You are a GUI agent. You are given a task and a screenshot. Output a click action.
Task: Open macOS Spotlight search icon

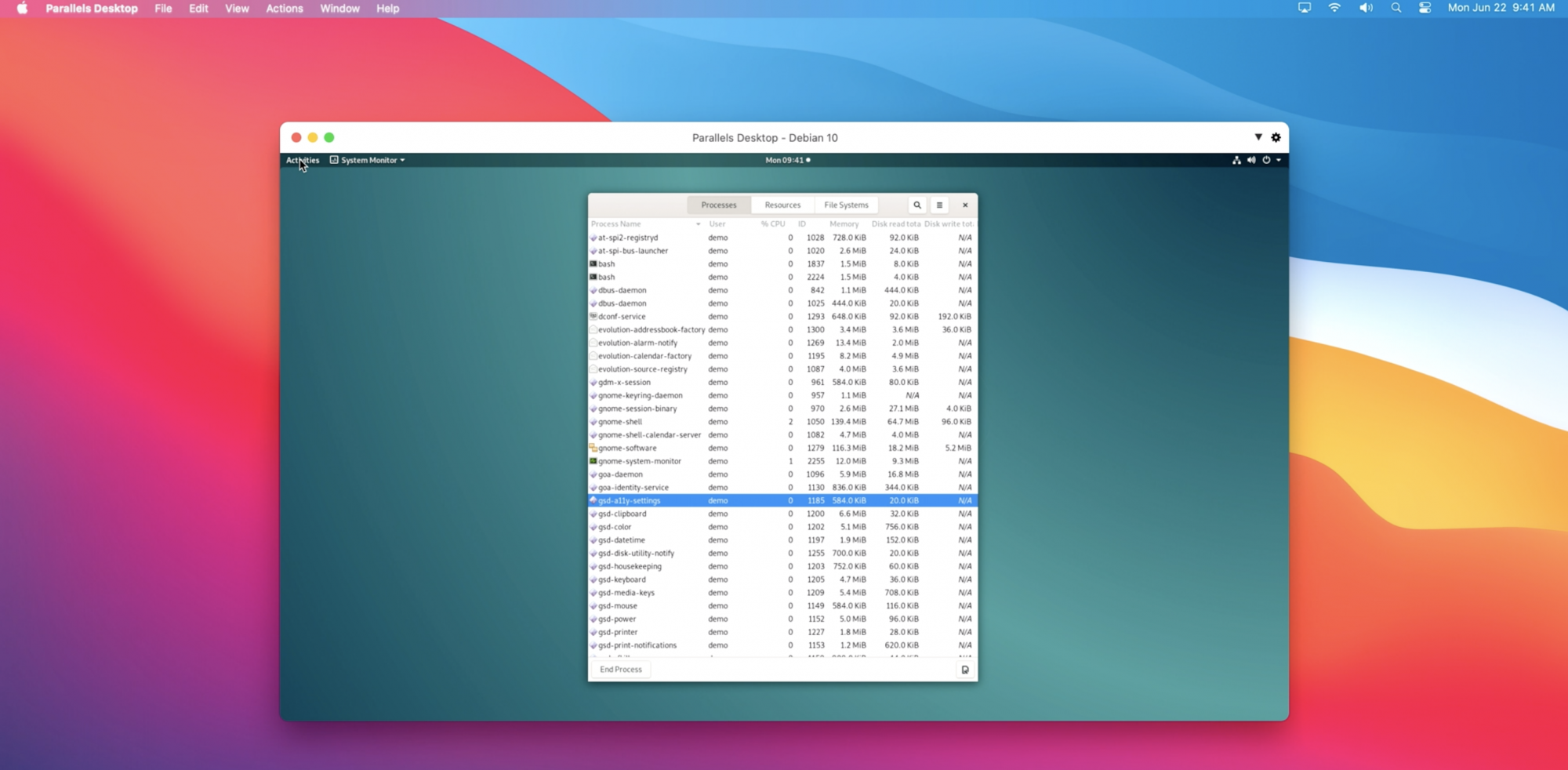coord(1396,8)
